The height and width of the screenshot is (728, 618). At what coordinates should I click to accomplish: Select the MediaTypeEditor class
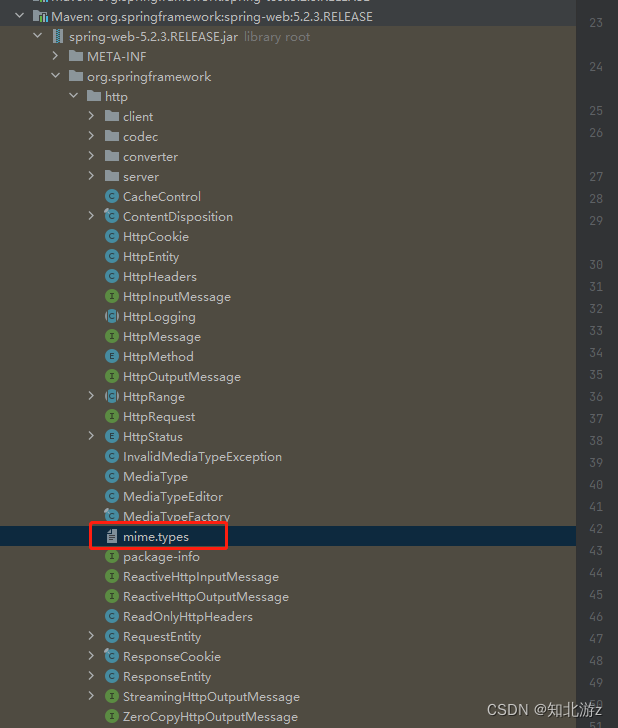(x=173, y=496)
